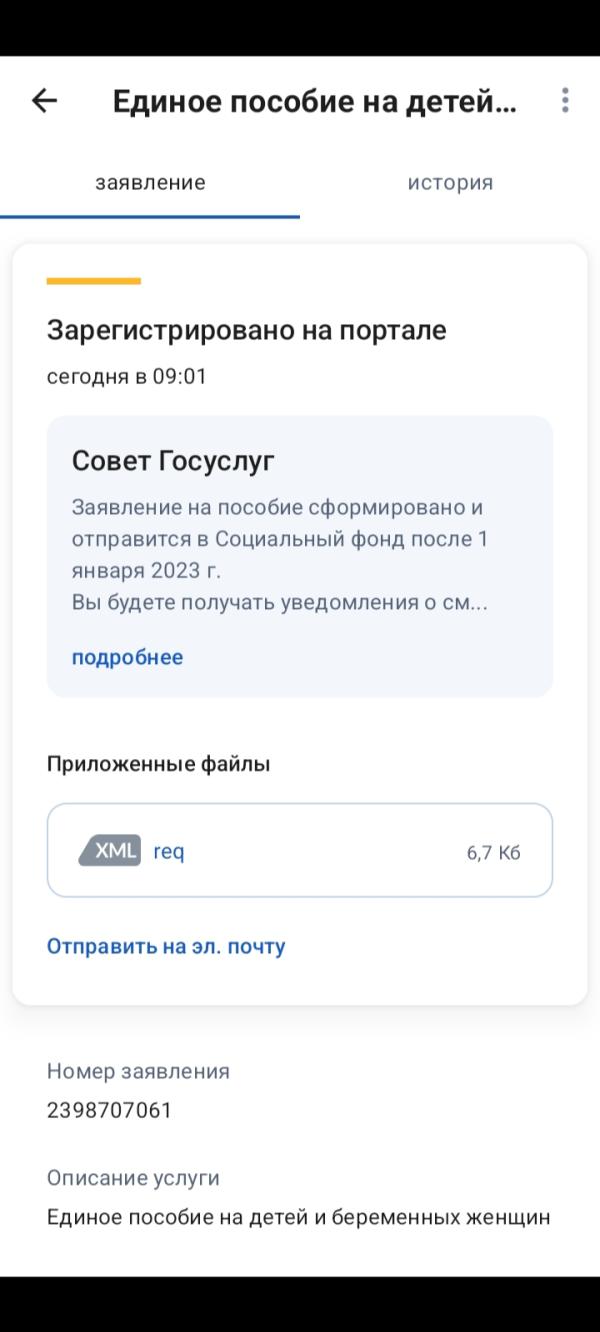This screenshot has width=600, height=1332.
Task: Switch to the "история" tab
Action: click(x=449, y=183)
